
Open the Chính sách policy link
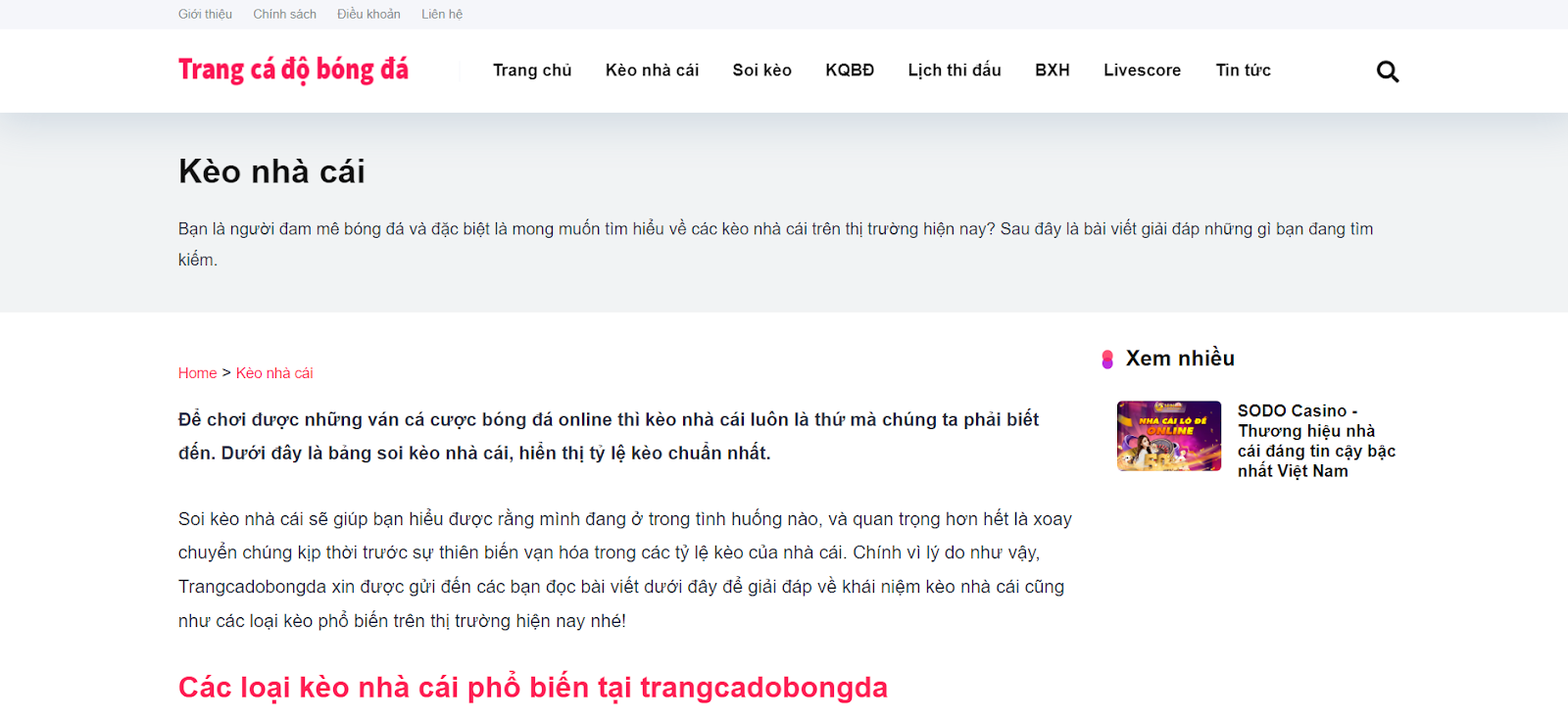point(285,15)
